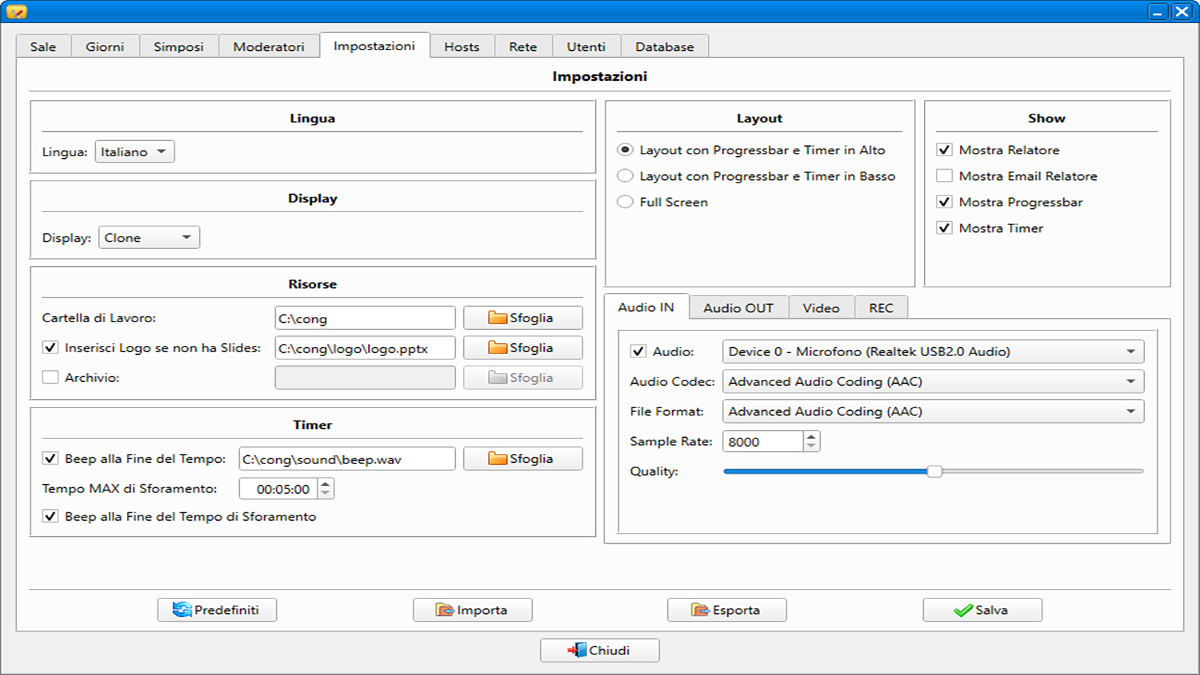Viewport: 1200px width, 675px height.
Task: Click Sfoglia for Cartella di Lavoro
Action: [x=523, y=318]
